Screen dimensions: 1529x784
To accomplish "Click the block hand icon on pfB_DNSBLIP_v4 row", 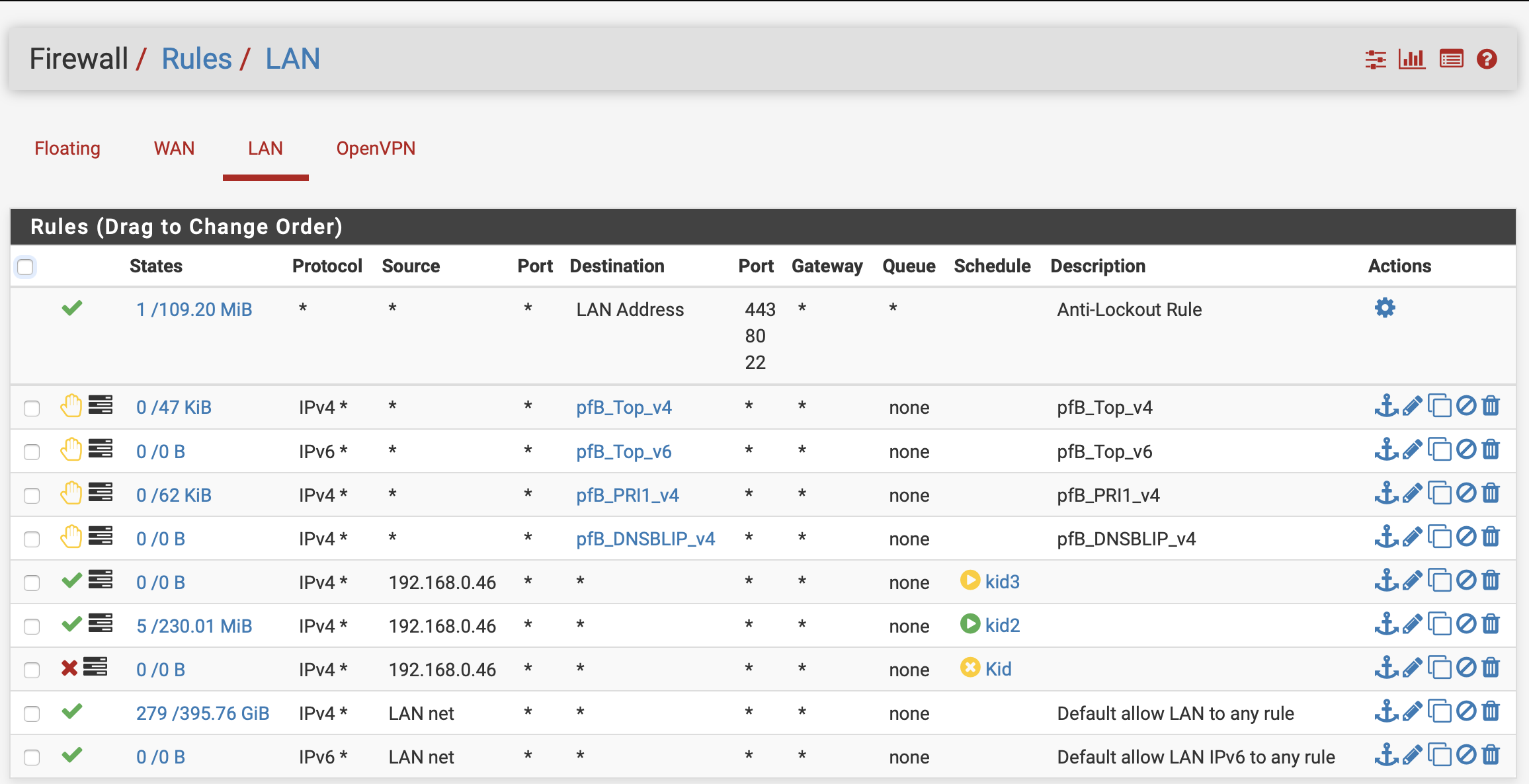I will [71, 537].
